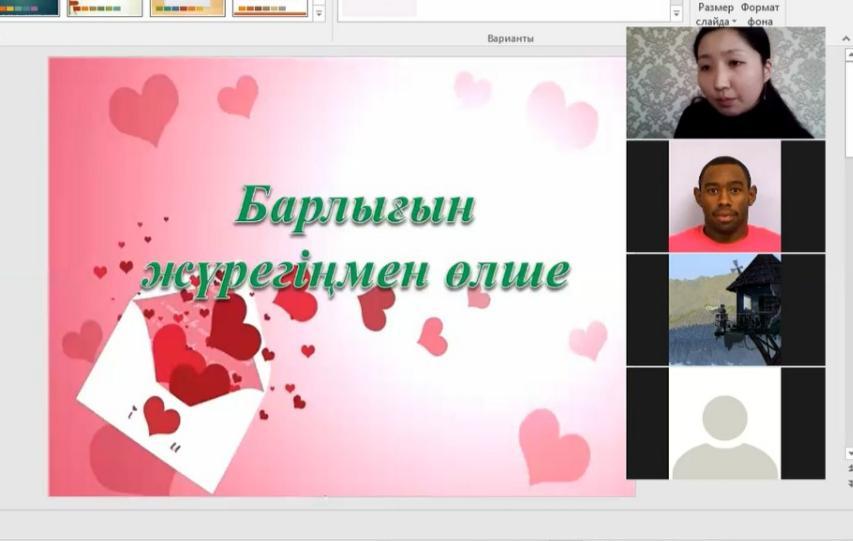Pick the fourth theme with orange bottom stripe
The height and width of the screenshot is (541, 853).
[x=269, y=8]
